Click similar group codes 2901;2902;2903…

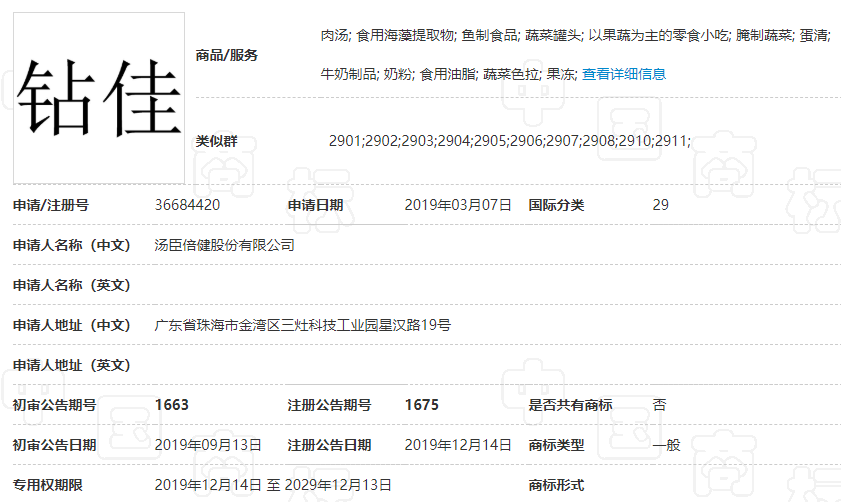click(x=510, y=141)
